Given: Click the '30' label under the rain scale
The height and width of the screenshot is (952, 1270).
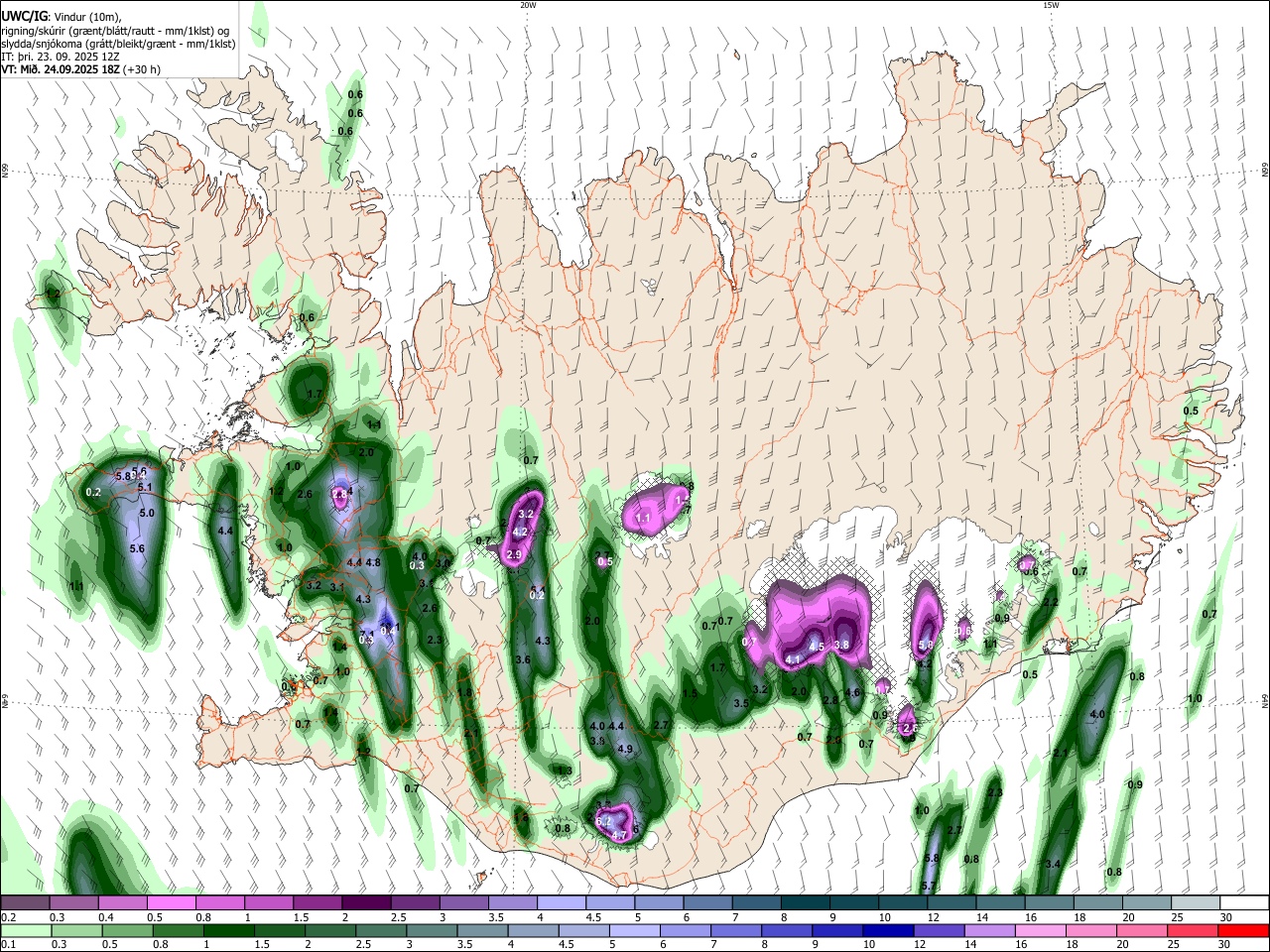Looking at the screenshot, I should pyautogui.click(x=1223, y=945).
